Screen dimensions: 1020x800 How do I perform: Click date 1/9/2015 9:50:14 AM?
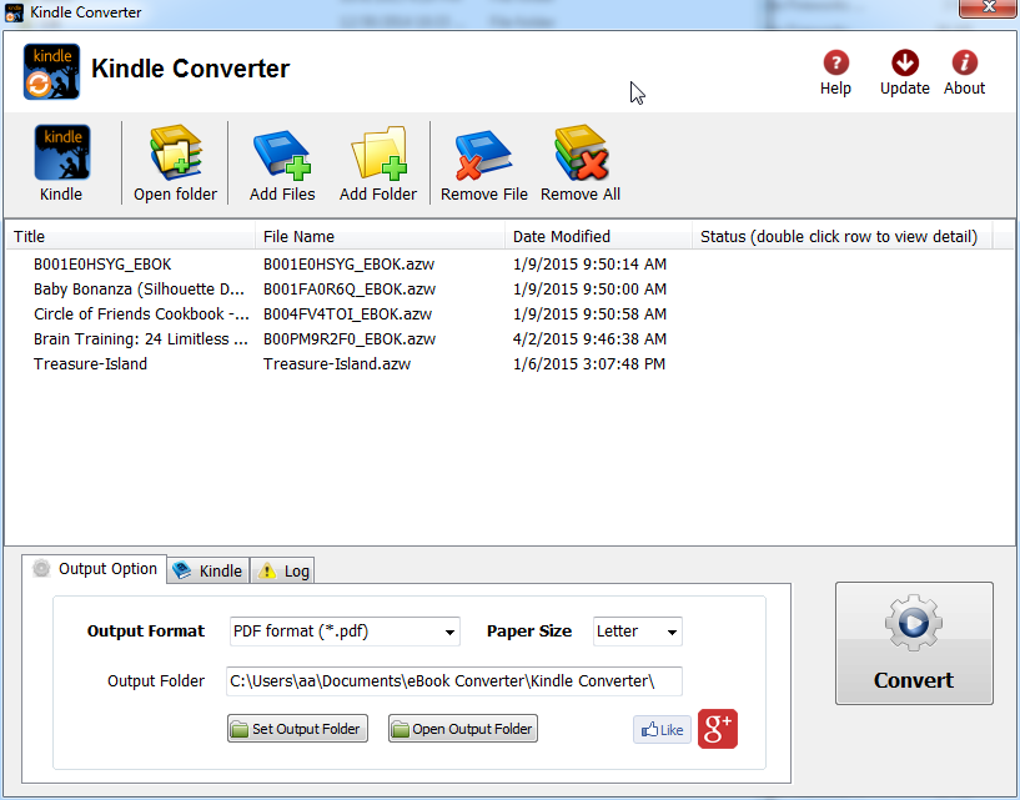[589, 264]
